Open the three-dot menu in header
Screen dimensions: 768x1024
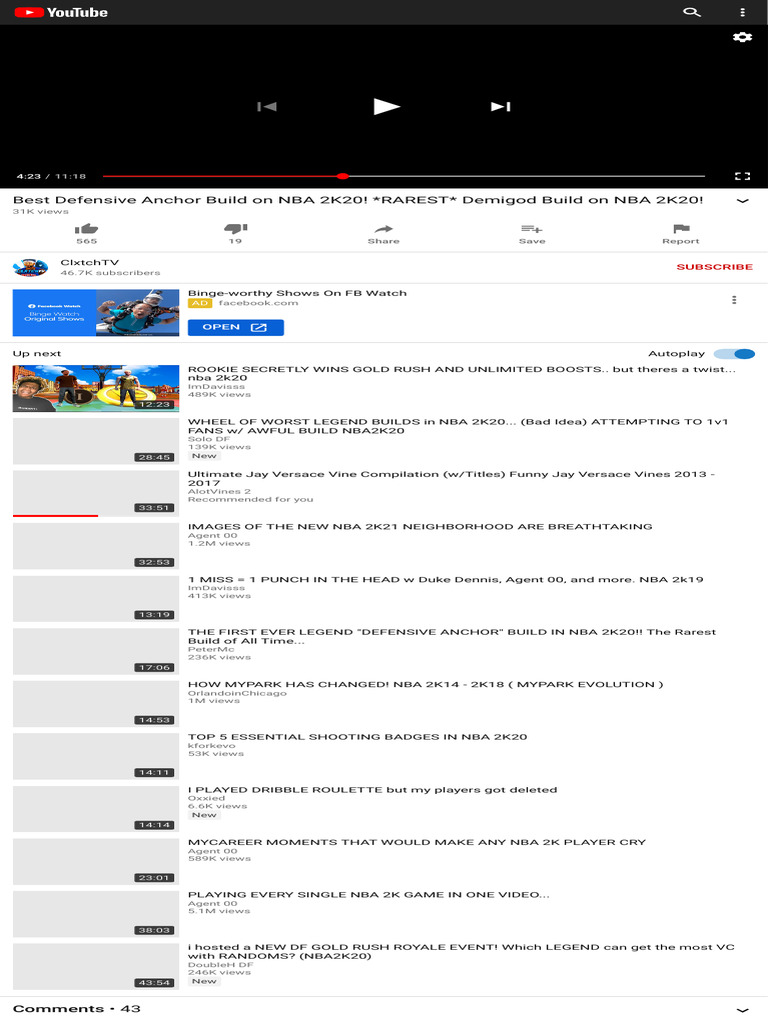[x=742, y=12]
